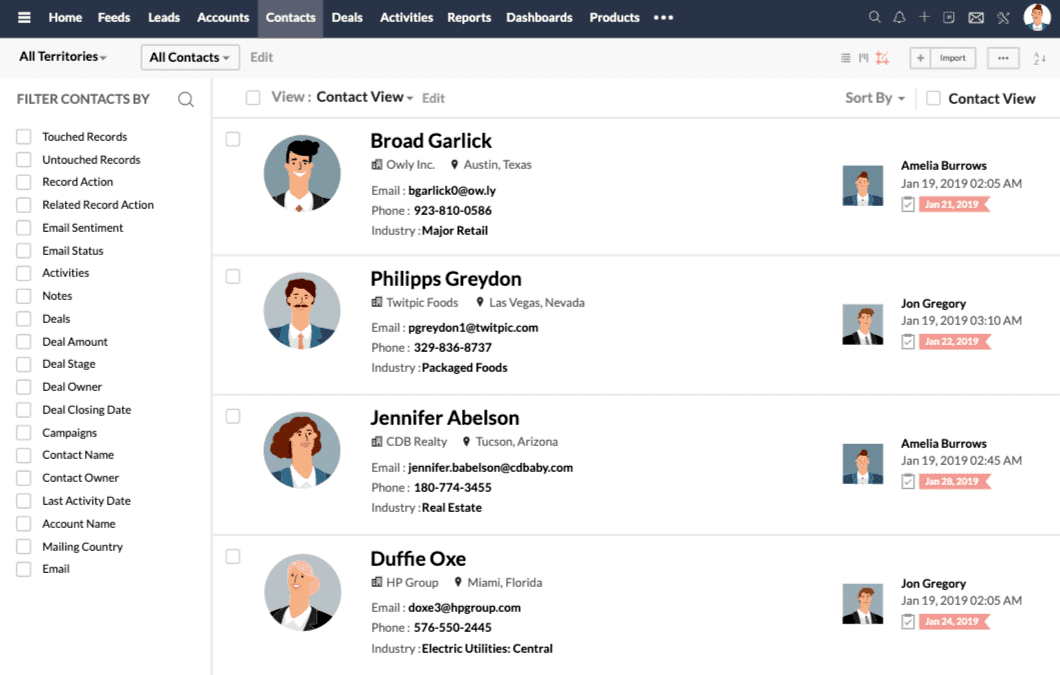Screen dimensions: 1060x675
Task: Toggle the select-all checkbox beside View
Action: [x=253, y=98]
